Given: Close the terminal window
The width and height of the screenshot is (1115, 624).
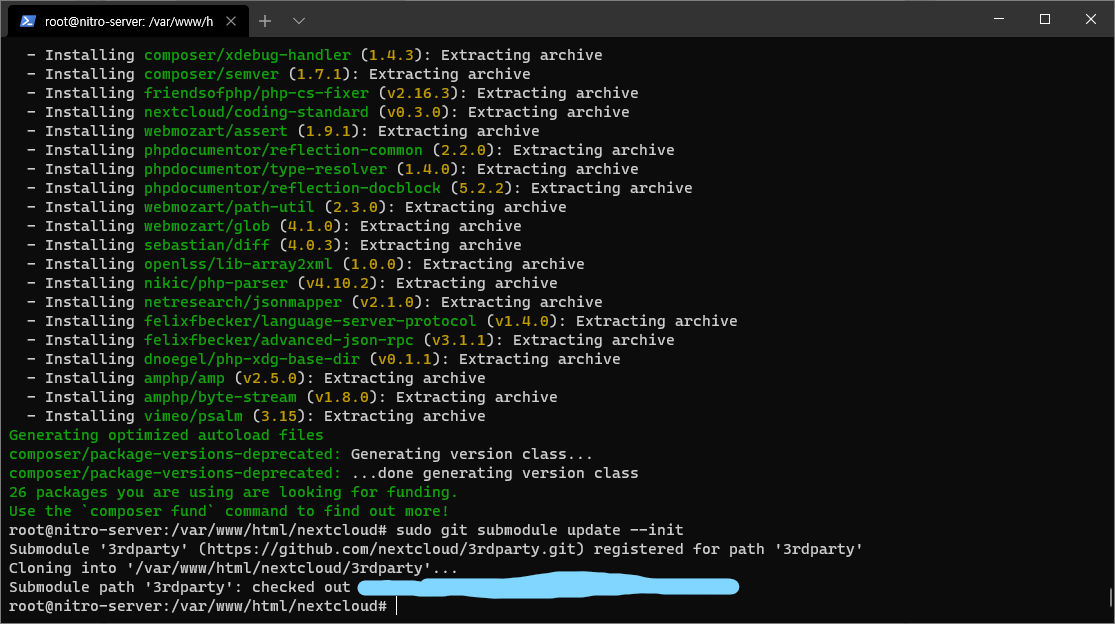Looking at the screenshot, I should coord(1091,18).
